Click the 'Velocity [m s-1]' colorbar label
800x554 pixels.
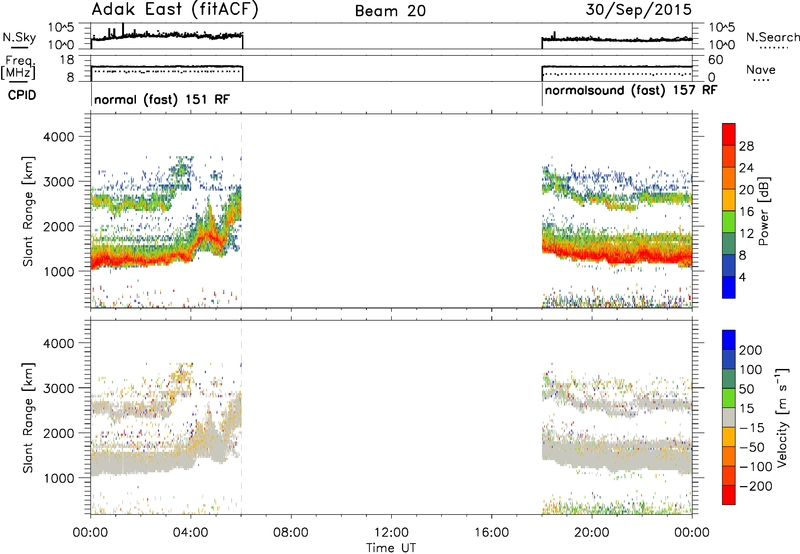[781, 418]
